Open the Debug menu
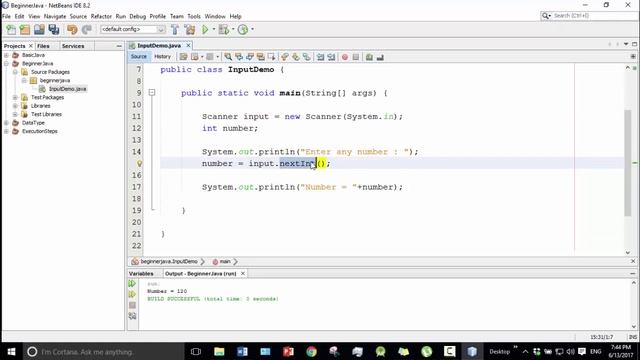Image resolution: width=640 pixels, height=360 pixels. click(138, 16)
